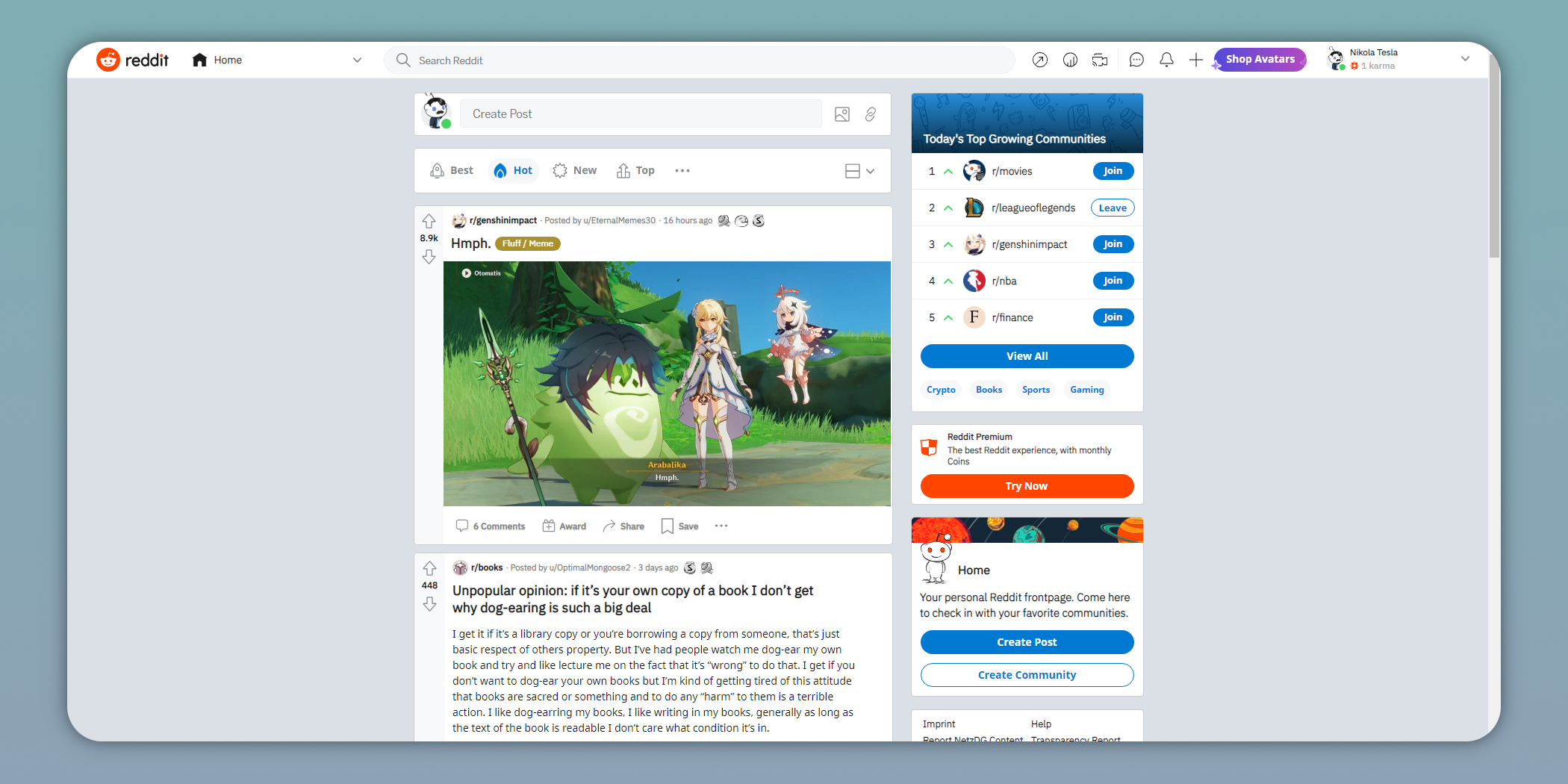Image resolution: width=1568 pixels, height=784 pixels.
Task: Open the Talk/live icon in header
Action: (1100, 60)
